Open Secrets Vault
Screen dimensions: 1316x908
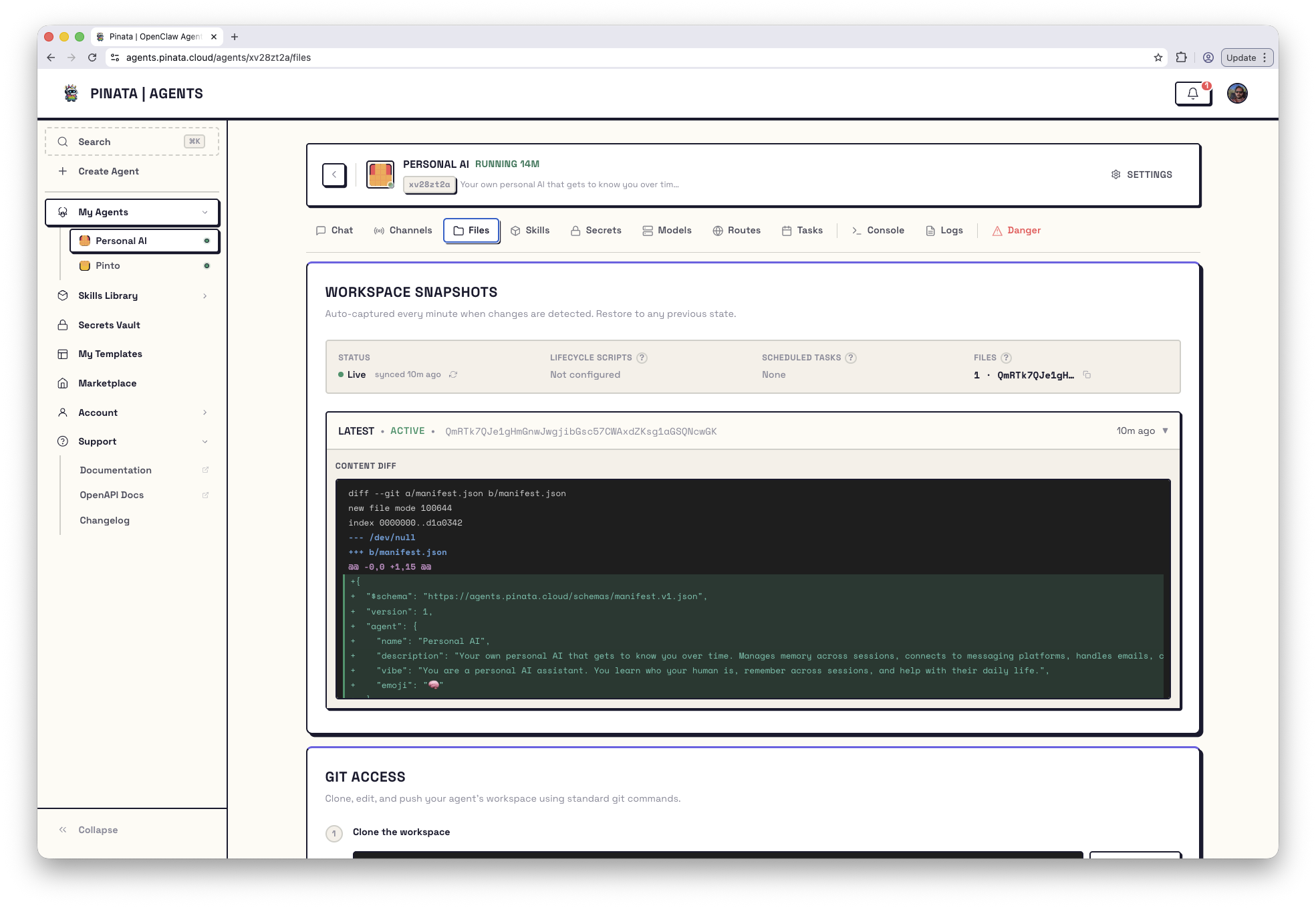(x=109, y=326)
